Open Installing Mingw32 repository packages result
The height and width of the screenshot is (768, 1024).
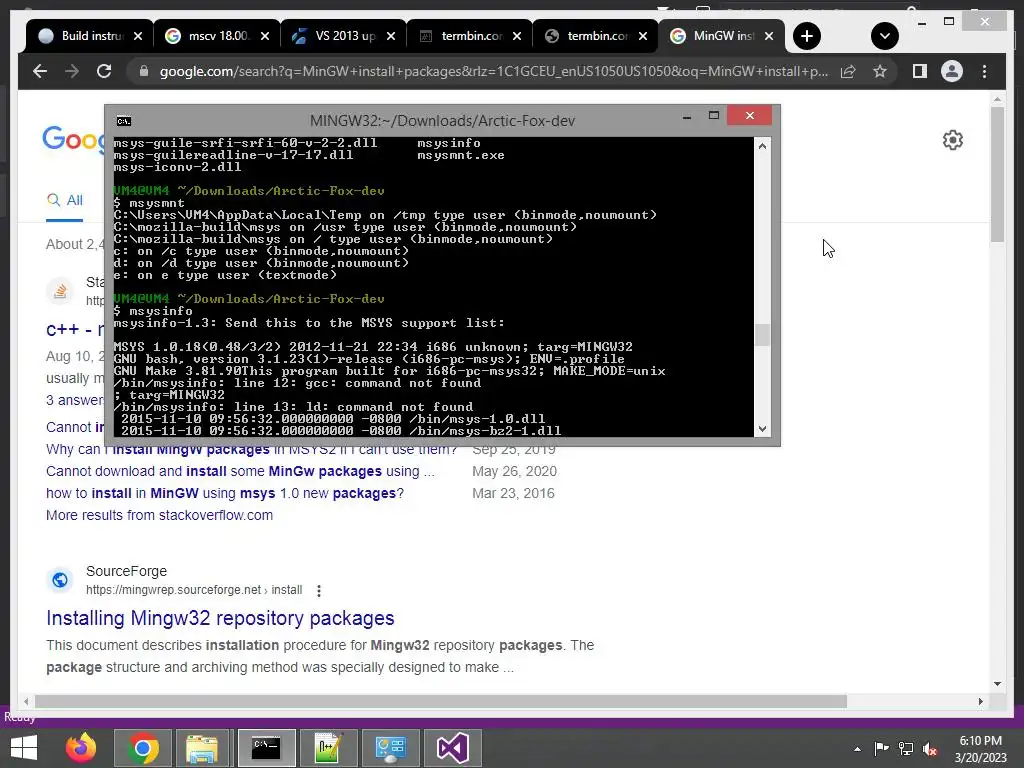click(220, 618)
